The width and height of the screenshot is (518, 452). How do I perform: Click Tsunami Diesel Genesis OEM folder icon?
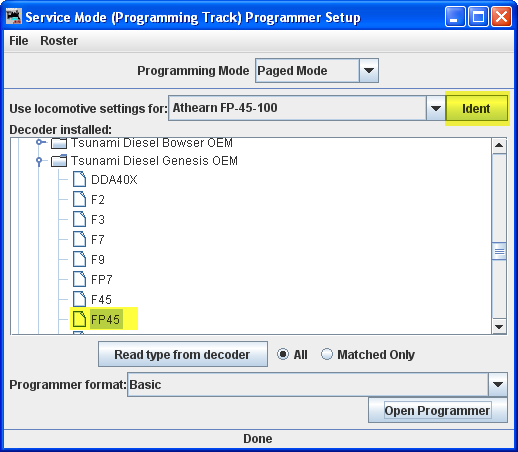[x=59, y=161]
